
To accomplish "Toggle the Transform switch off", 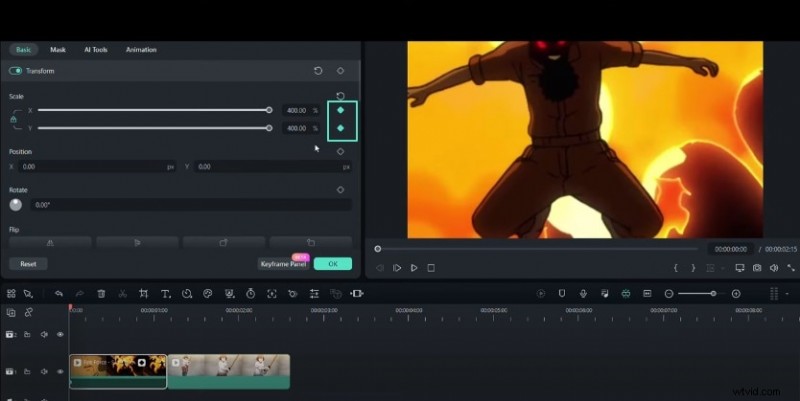I will (x=15, y=71).
